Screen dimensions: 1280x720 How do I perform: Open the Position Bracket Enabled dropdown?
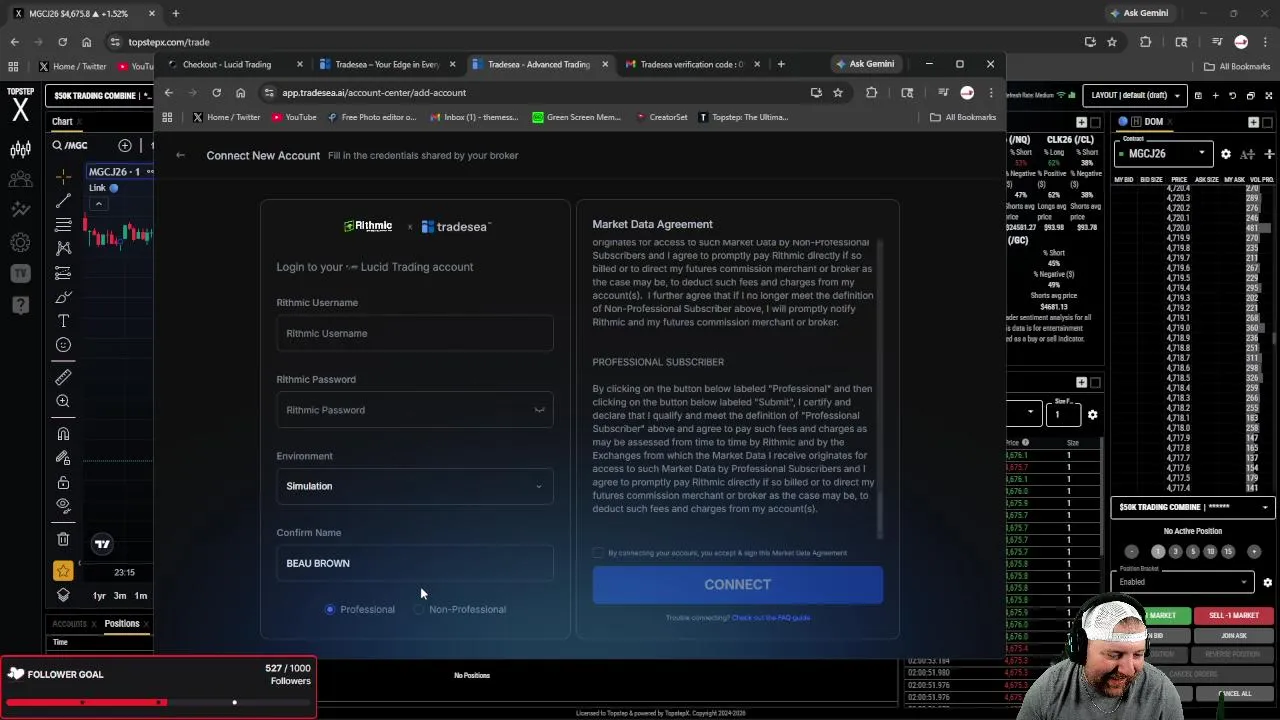coord(1184,581)
